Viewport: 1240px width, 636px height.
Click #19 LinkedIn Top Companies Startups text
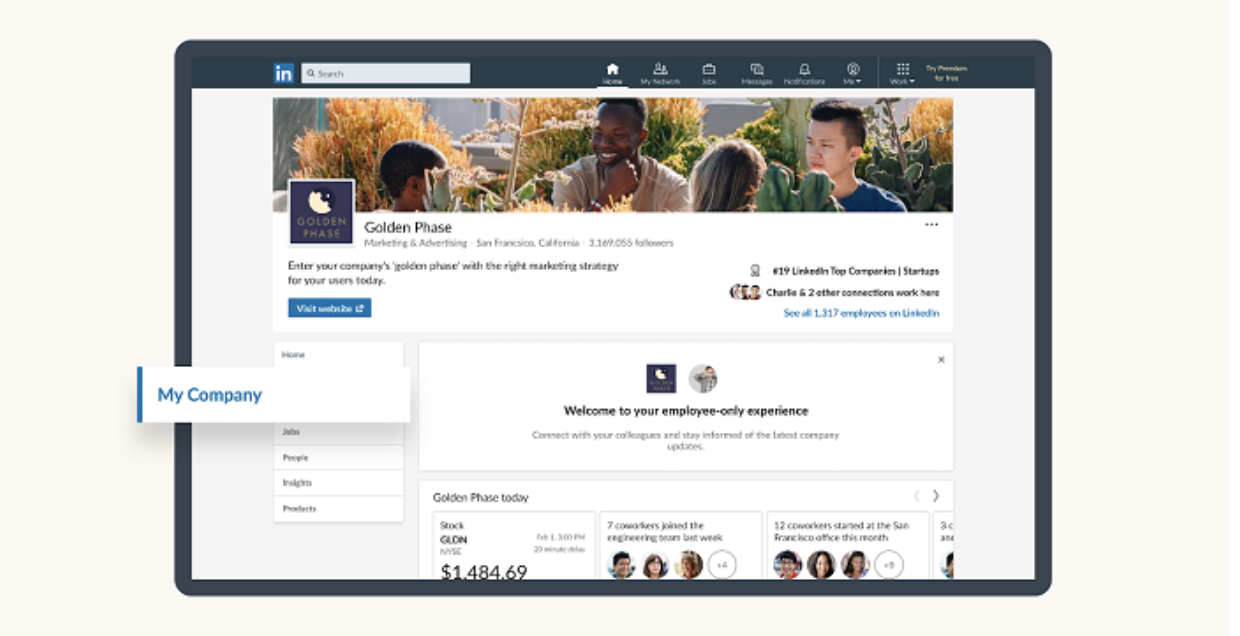pyautogui.click(x=855, y=271)
